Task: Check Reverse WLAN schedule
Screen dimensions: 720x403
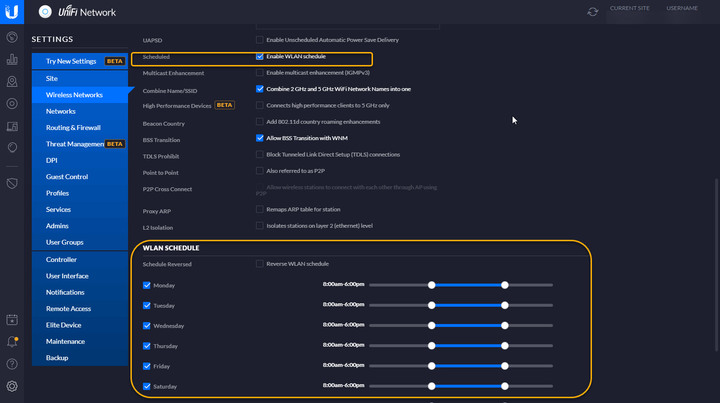Action: 259,264
